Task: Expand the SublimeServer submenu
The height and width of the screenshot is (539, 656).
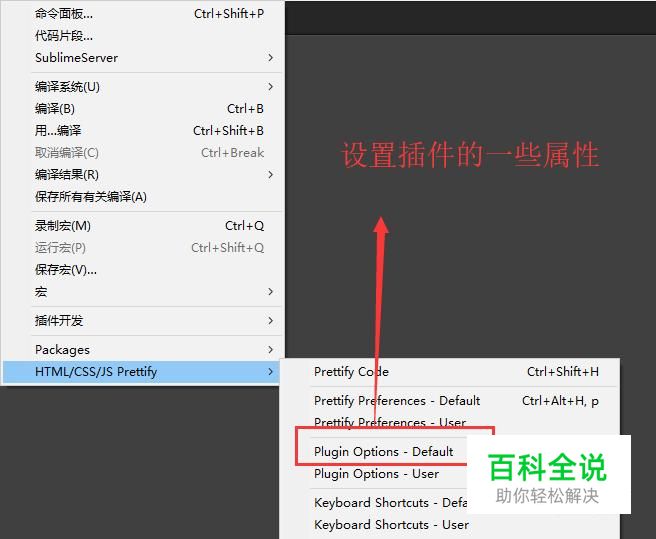Action: [x=142, y=57]
